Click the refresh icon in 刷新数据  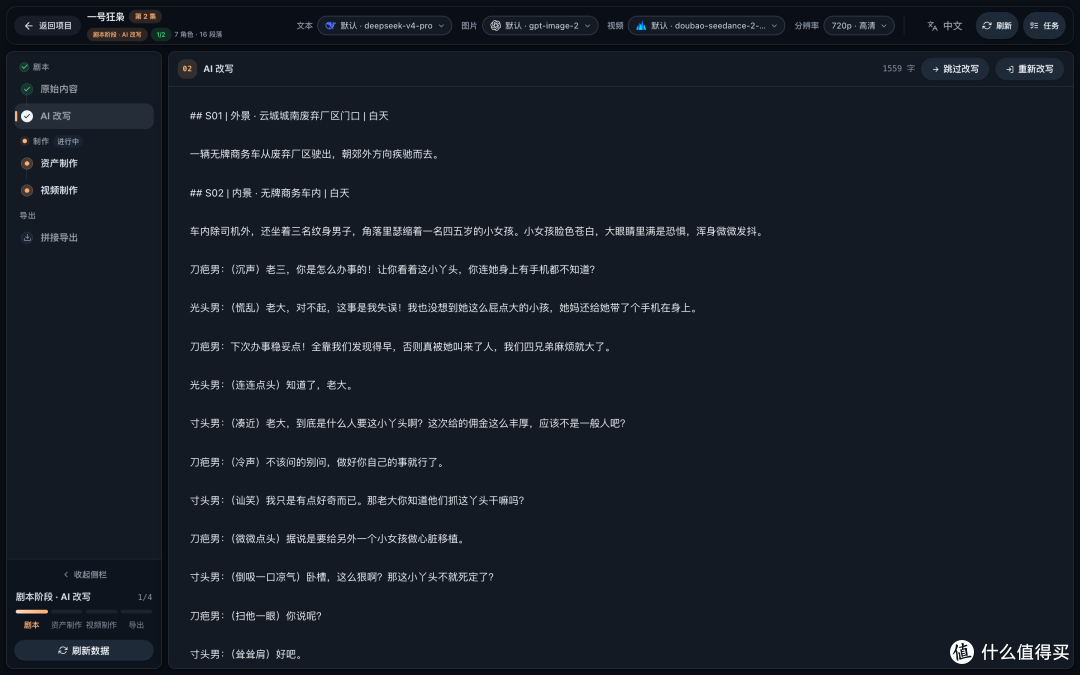click(63, 650)
